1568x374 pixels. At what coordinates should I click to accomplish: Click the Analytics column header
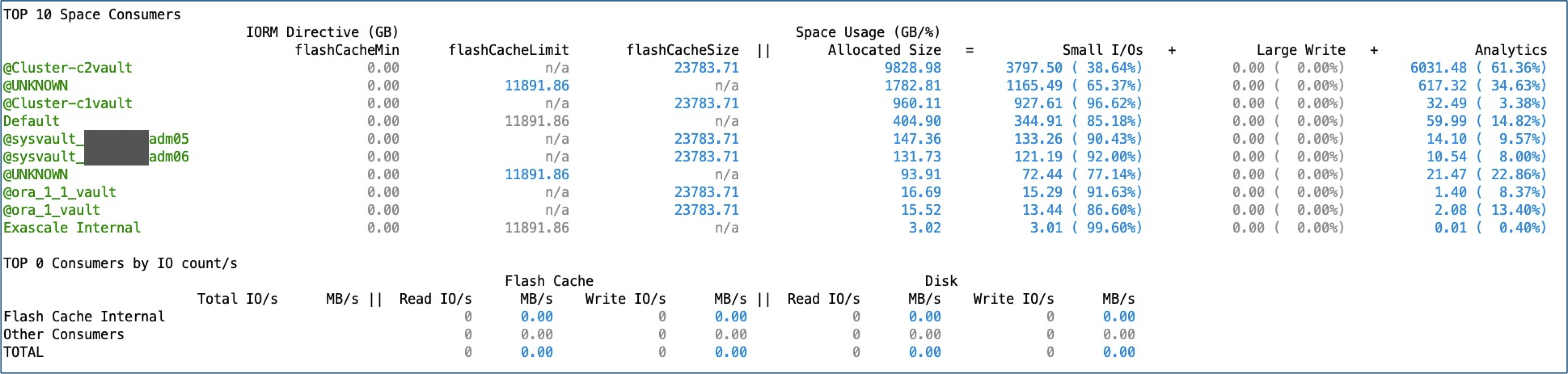pyautogui.click(x=1510, y=50)
